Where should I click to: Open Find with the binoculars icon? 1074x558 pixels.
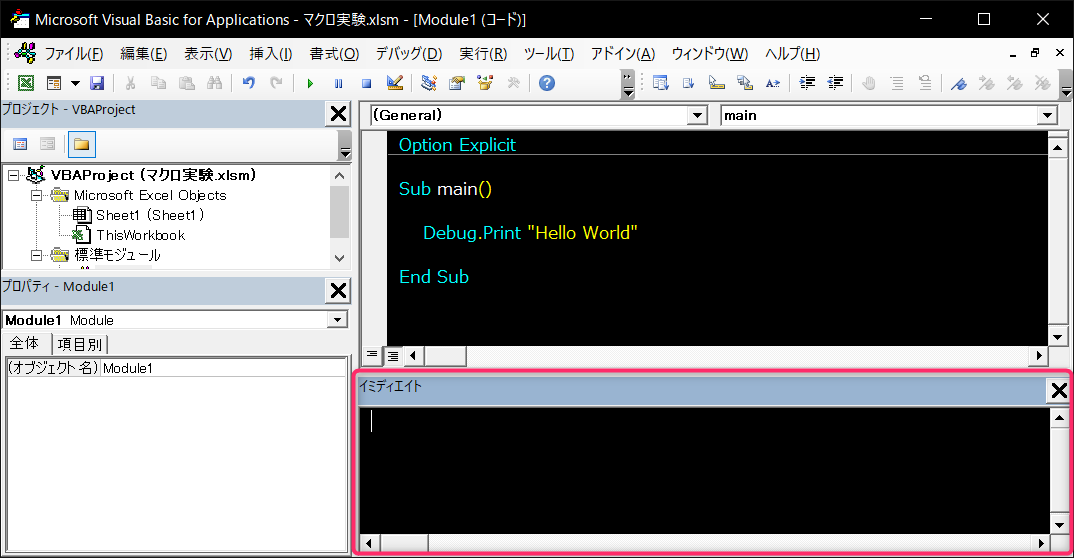pos(214,84)
